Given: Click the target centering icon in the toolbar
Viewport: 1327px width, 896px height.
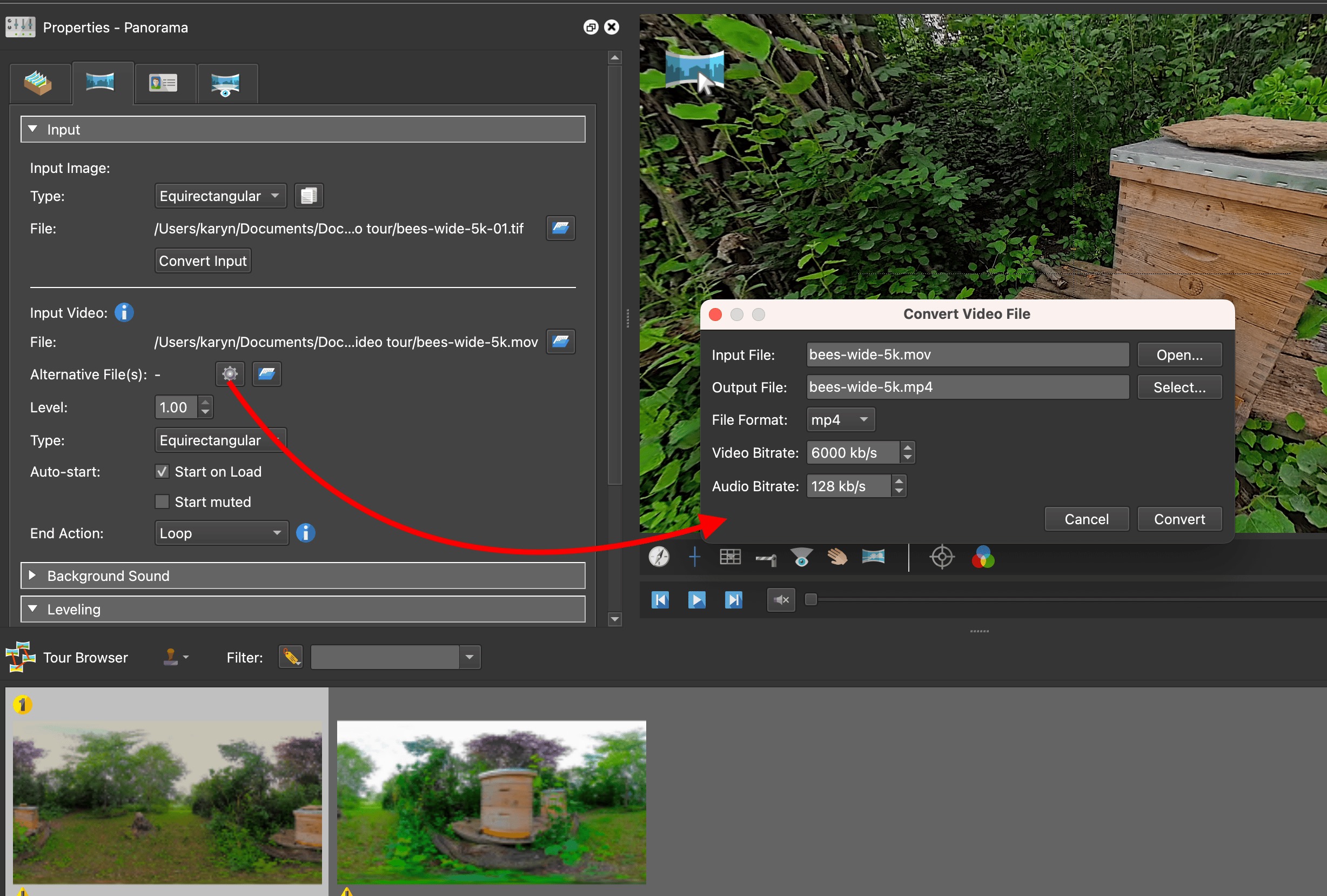Looking at the screenshot, I should point(941,557).
